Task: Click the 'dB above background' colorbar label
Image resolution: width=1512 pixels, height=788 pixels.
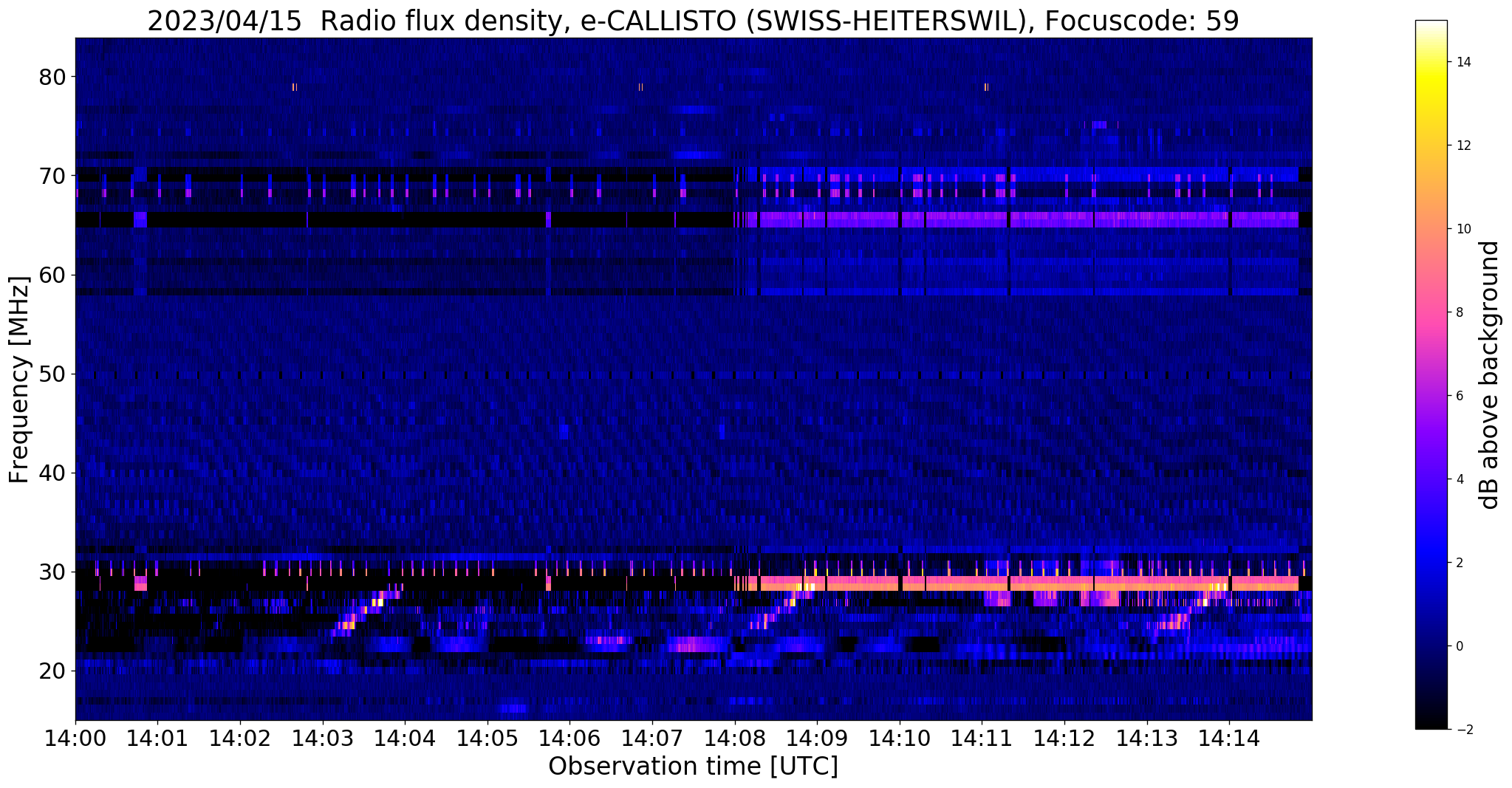Action: 1490,374
